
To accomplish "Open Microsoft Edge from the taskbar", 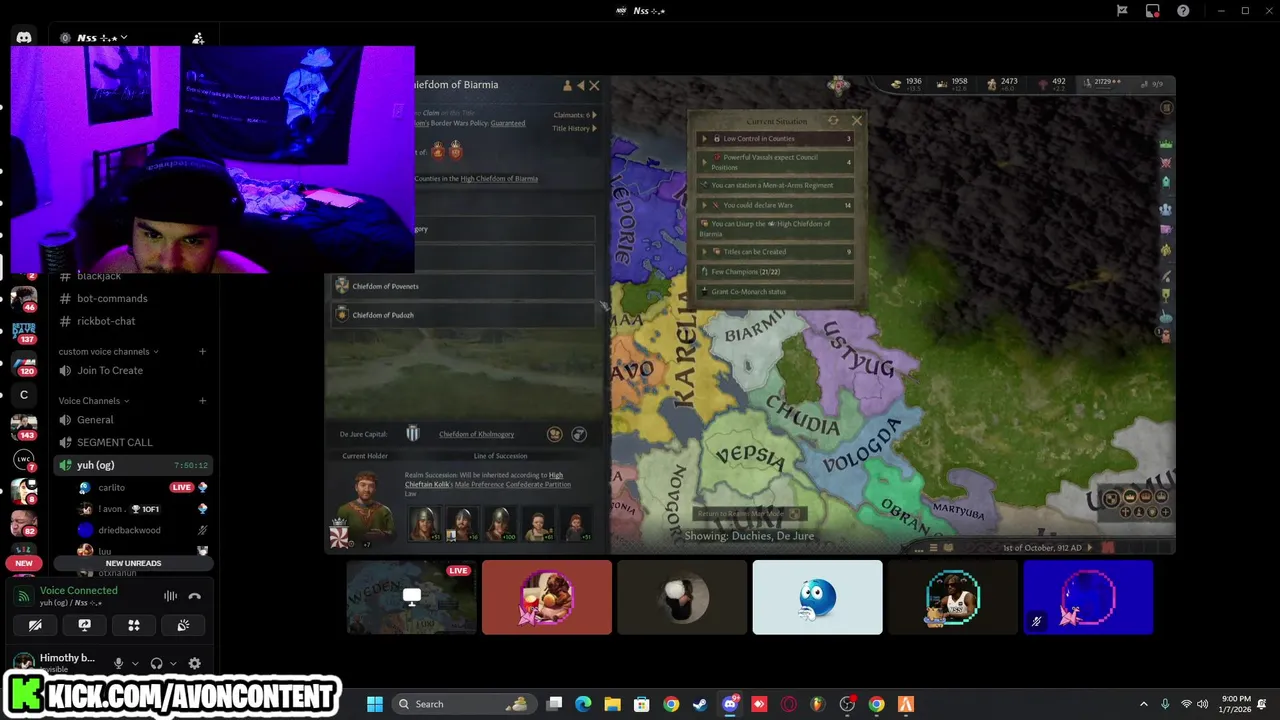I will (x=583, y=704).
